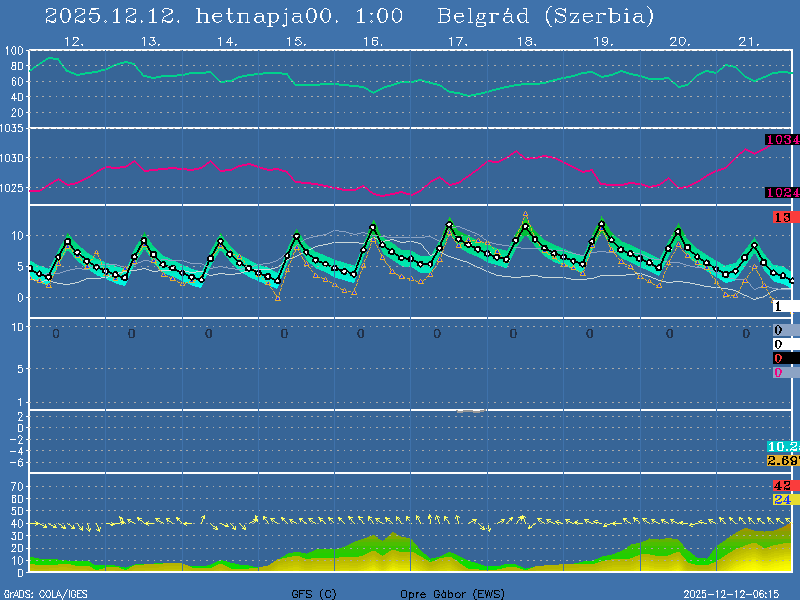Viewport: 800px width, 600px height.
Task: Click the GrADS: COLA/IGES footer text
Action: tap(45, 594)
